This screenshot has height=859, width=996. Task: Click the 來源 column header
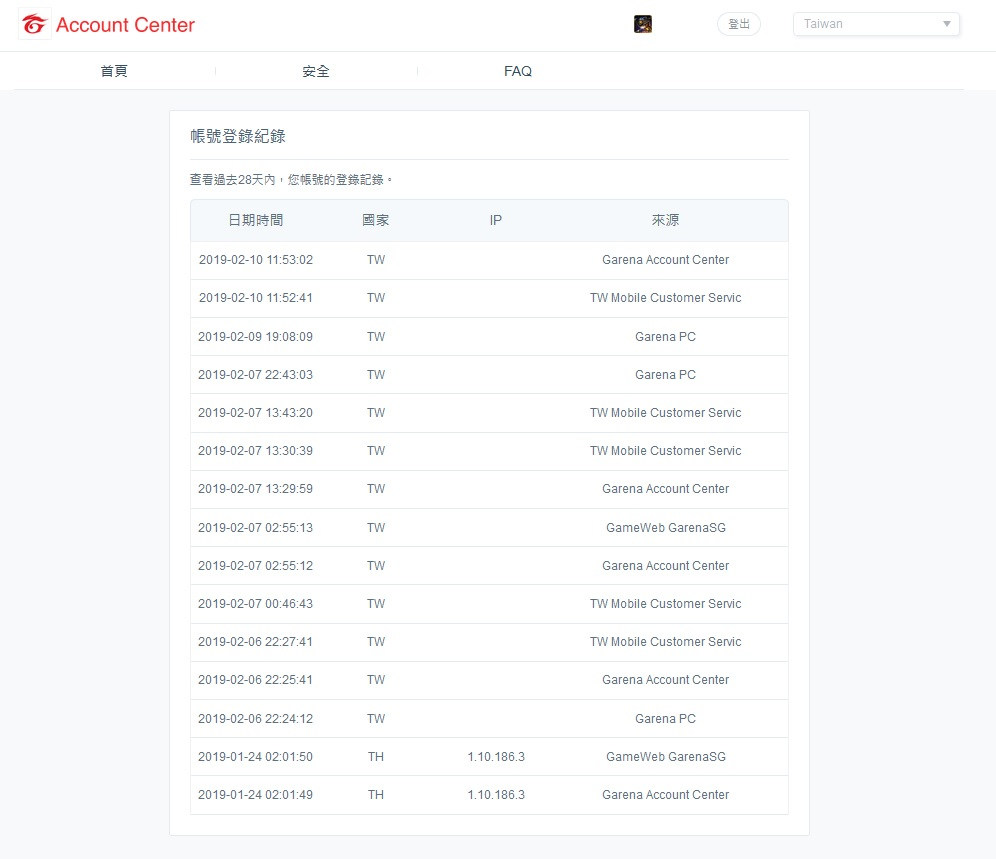pos(665,220)
